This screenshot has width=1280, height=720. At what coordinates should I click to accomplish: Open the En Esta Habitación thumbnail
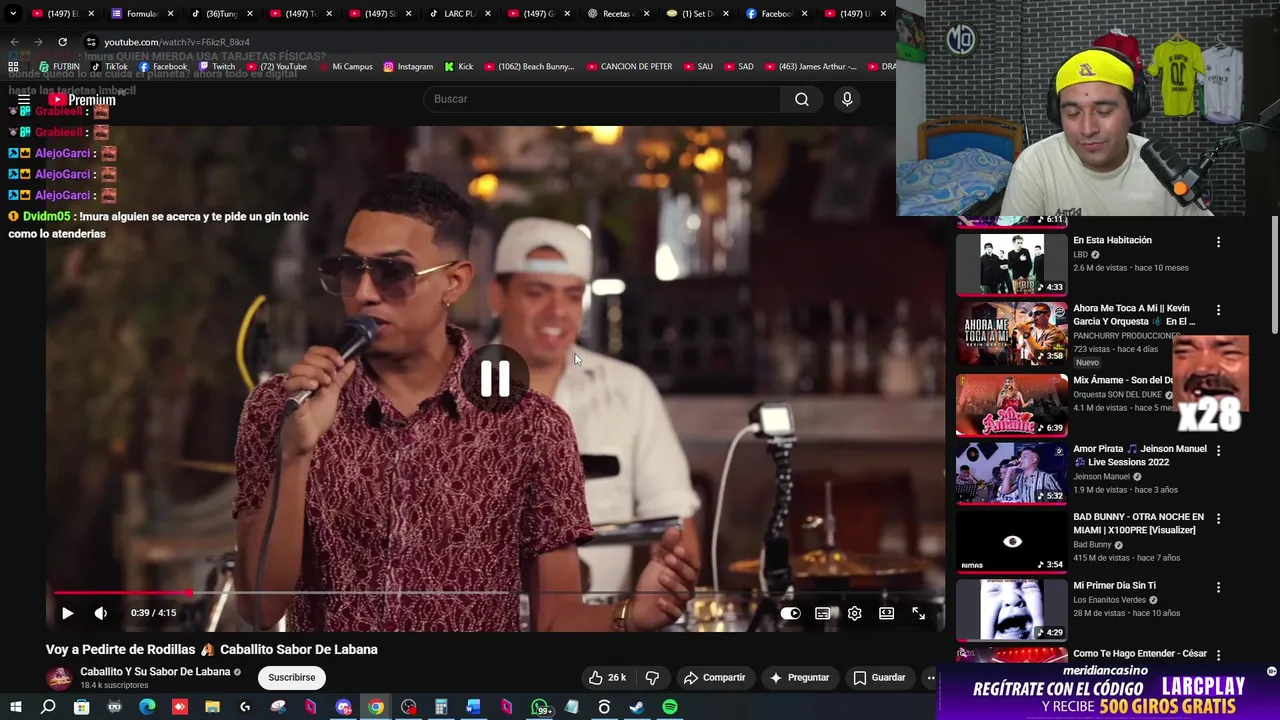pyautogui.click(x=1012, y=264)
